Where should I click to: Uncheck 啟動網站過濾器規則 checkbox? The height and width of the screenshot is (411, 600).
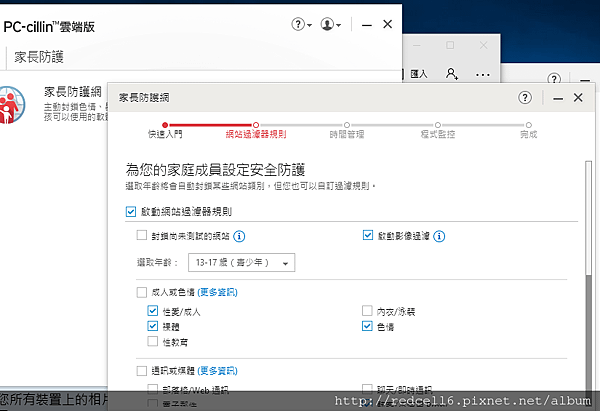coord(131,212)
